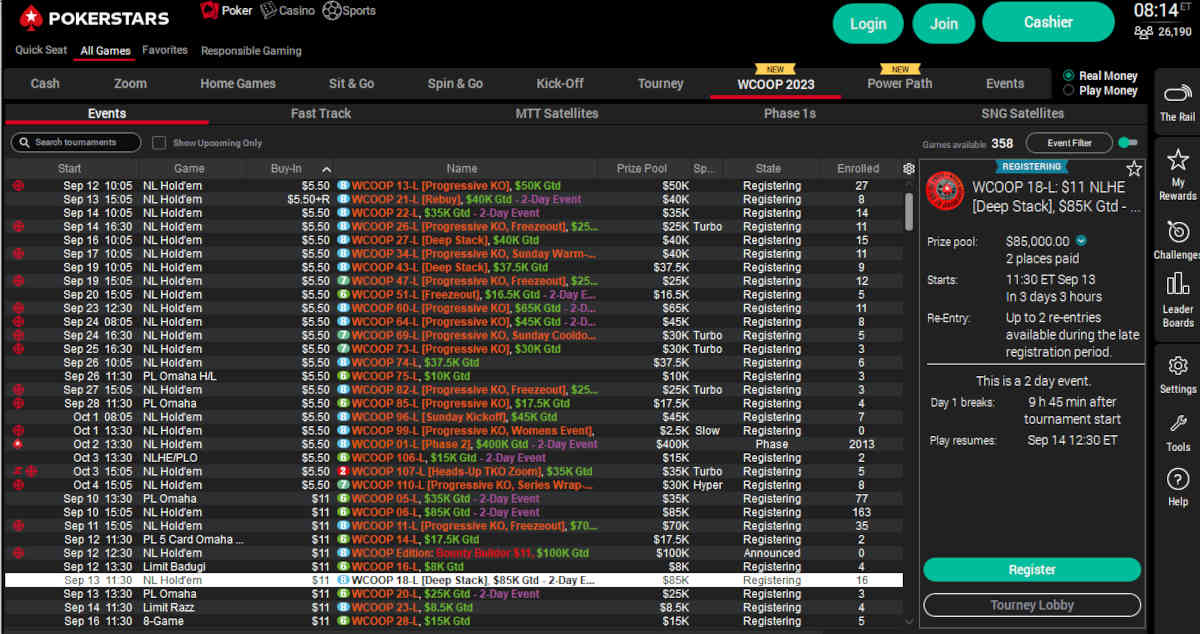Open the Challenges target icon
The image size is (1200, 634).
pos(1177,231)
